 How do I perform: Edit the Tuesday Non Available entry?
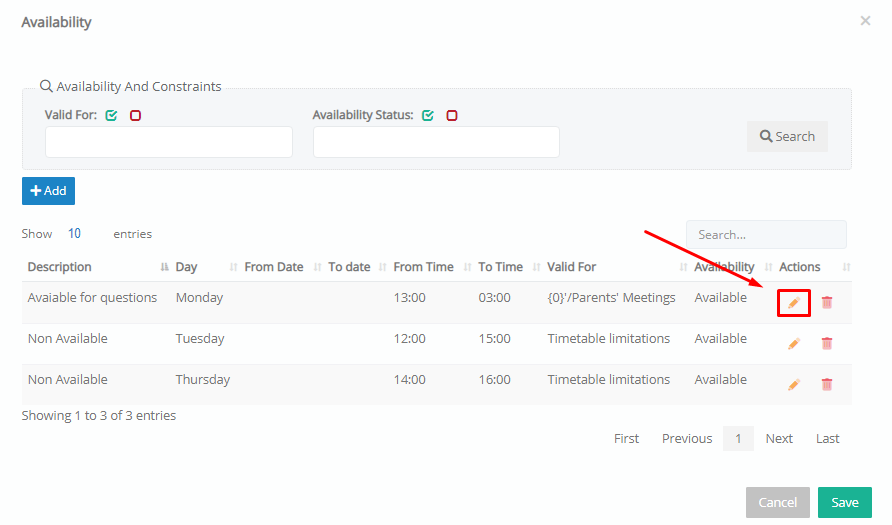(794, 344)
